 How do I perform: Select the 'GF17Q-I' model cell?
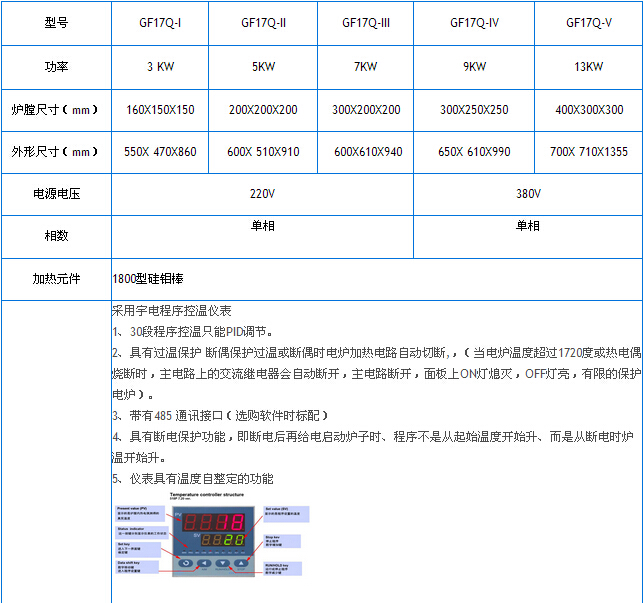tap(160, 23)
